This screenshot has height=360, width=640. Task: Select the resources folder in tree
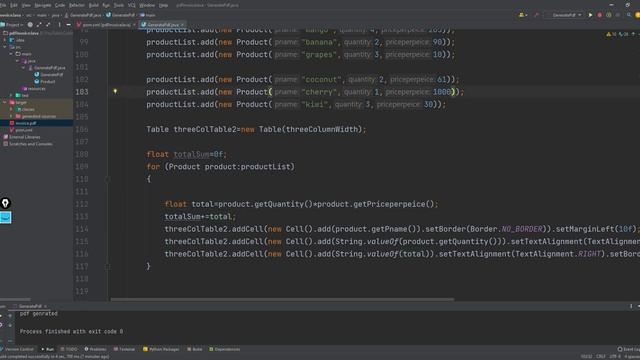coord(33,89)
